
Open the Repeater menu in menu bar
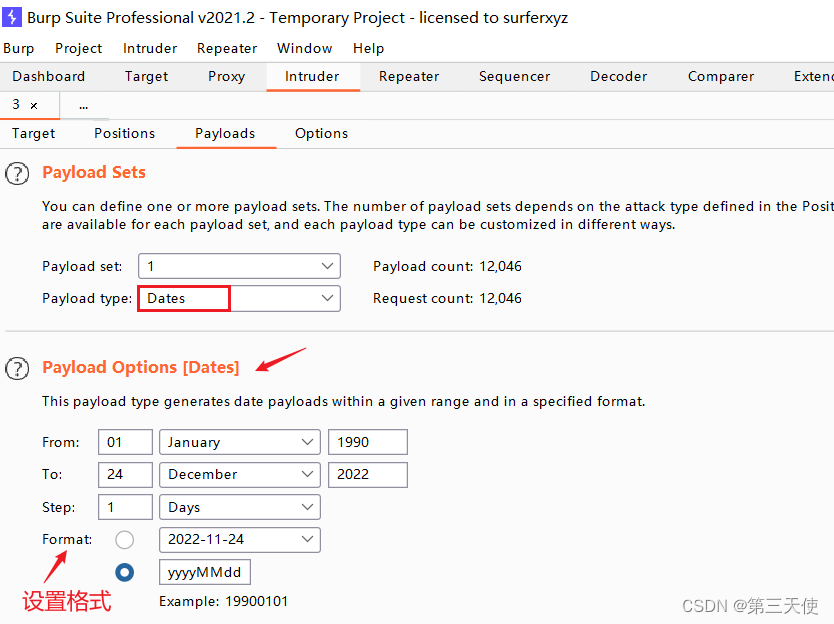coord(227,48)
